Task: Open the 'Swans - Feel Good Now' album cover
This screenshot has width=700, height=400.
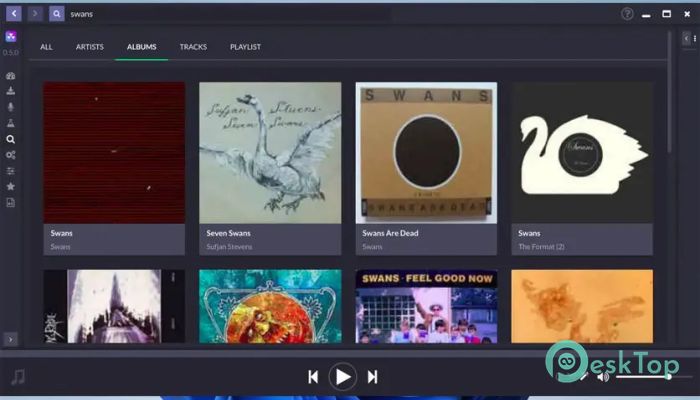Action: pyautogui.click(x=426, y=306)
